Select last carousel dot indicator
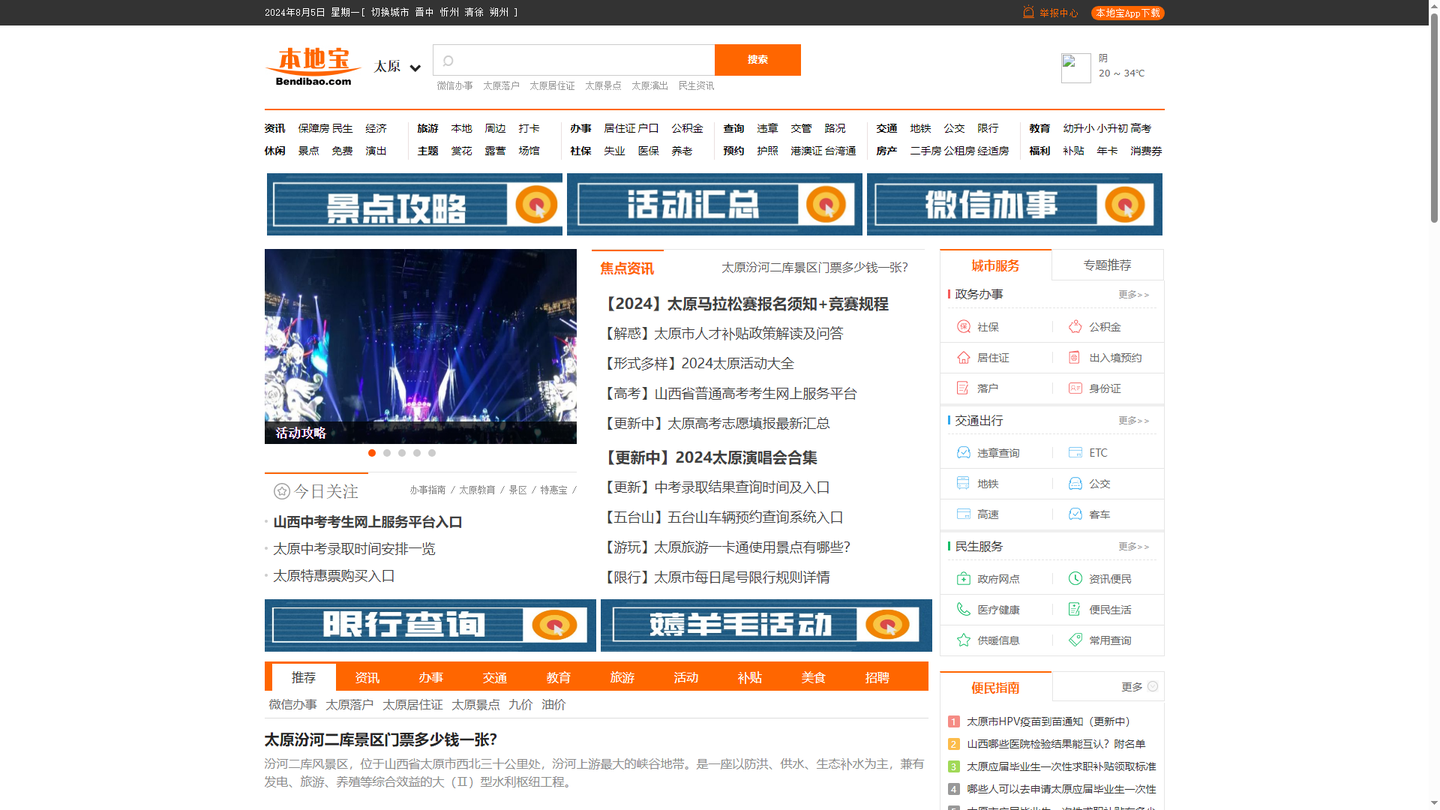The height and width of the screenshot is (810, 1440). 432,453
